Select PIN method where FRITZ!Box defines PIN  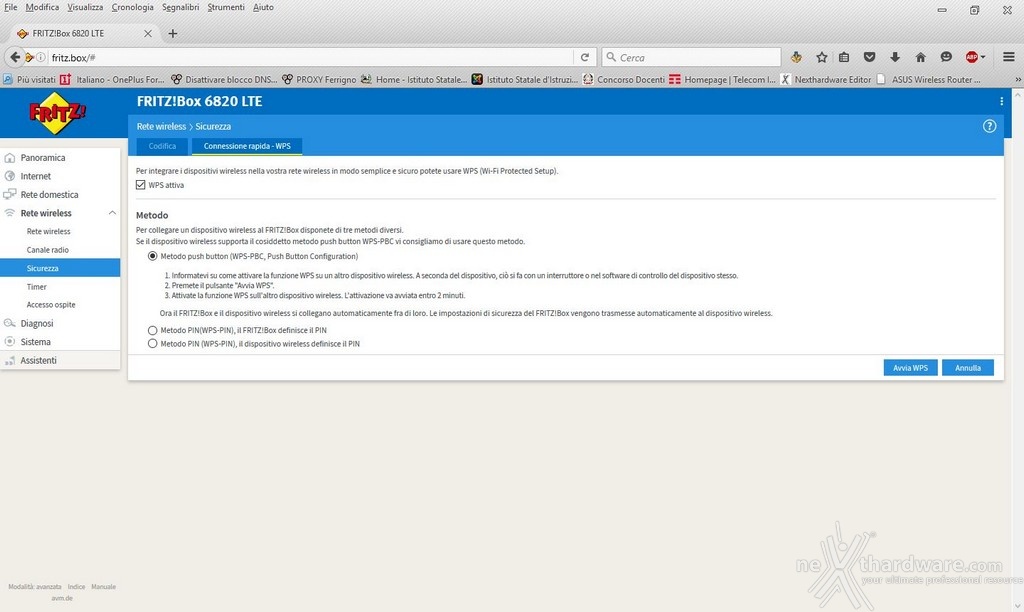[152, 330]
